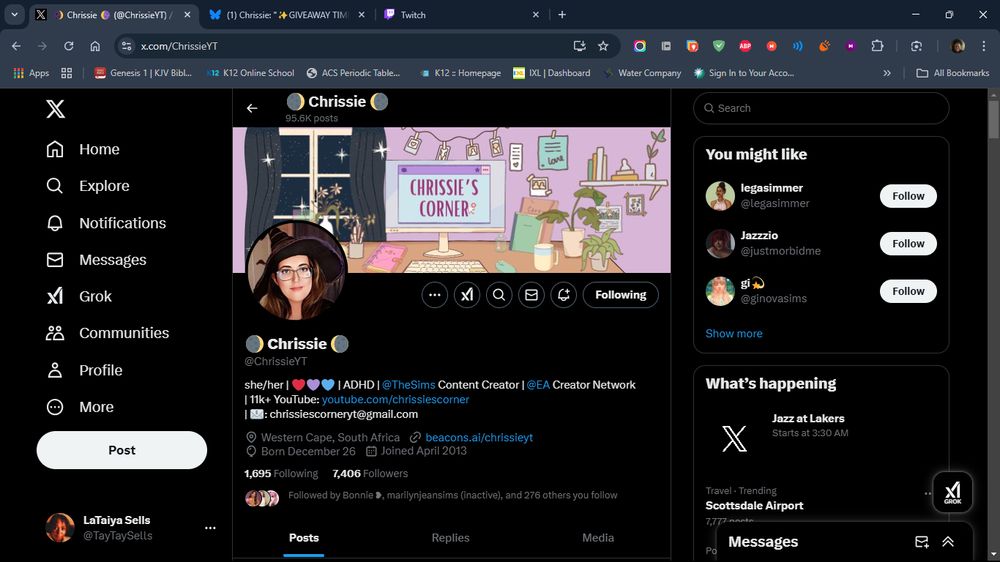Open legasimmer's avatar
The width and height of the screenshot is (1000, 562).
(x=720, y=196)
